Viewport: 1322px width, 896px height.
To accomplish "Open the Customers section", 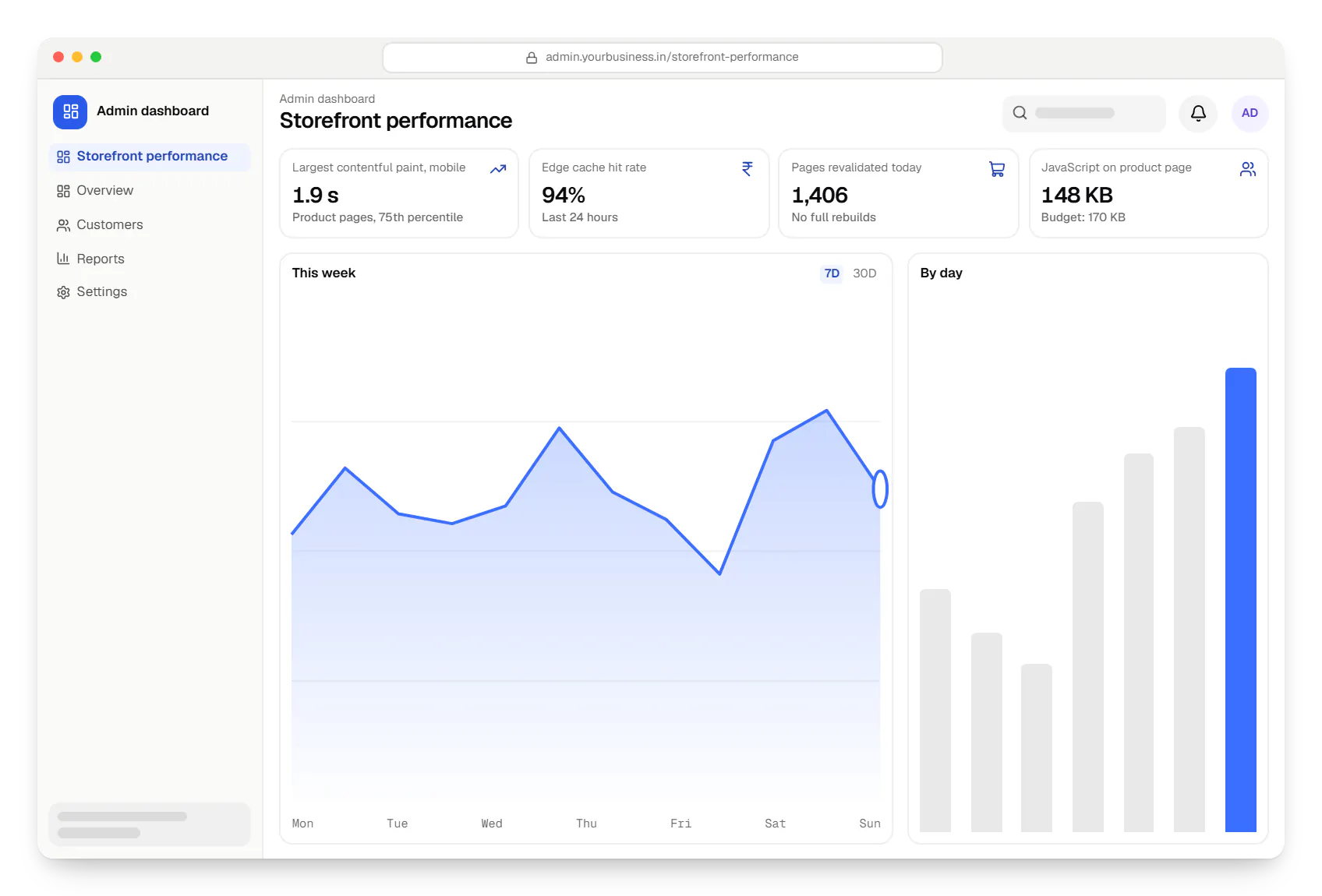I will click(150, 225).
